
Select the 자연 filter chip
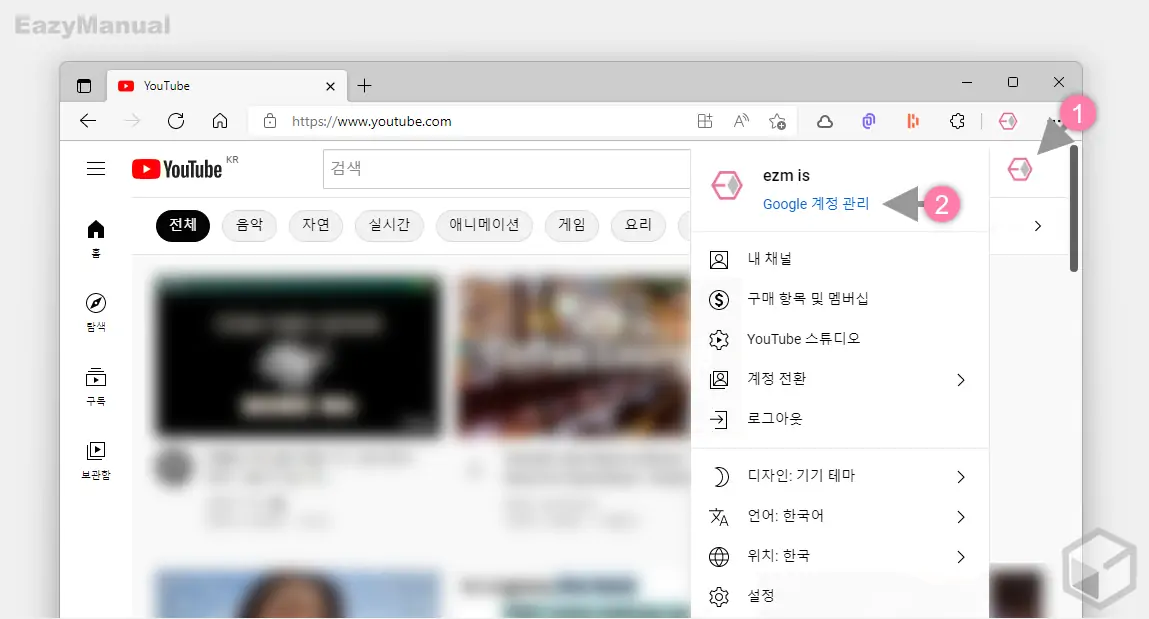coord(316,225)
